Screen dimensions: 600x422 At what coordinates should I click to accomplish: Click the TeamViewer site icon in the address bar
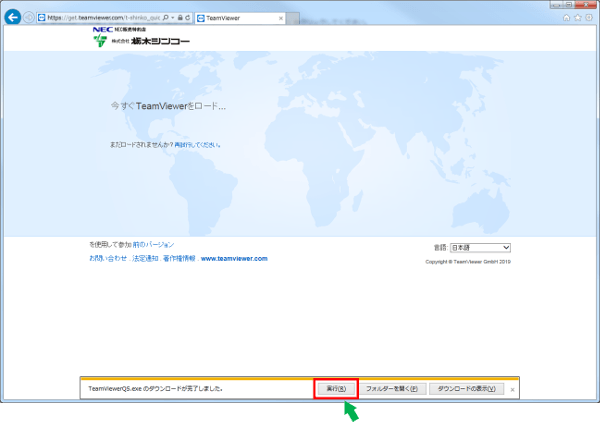[x=42, y=18]
